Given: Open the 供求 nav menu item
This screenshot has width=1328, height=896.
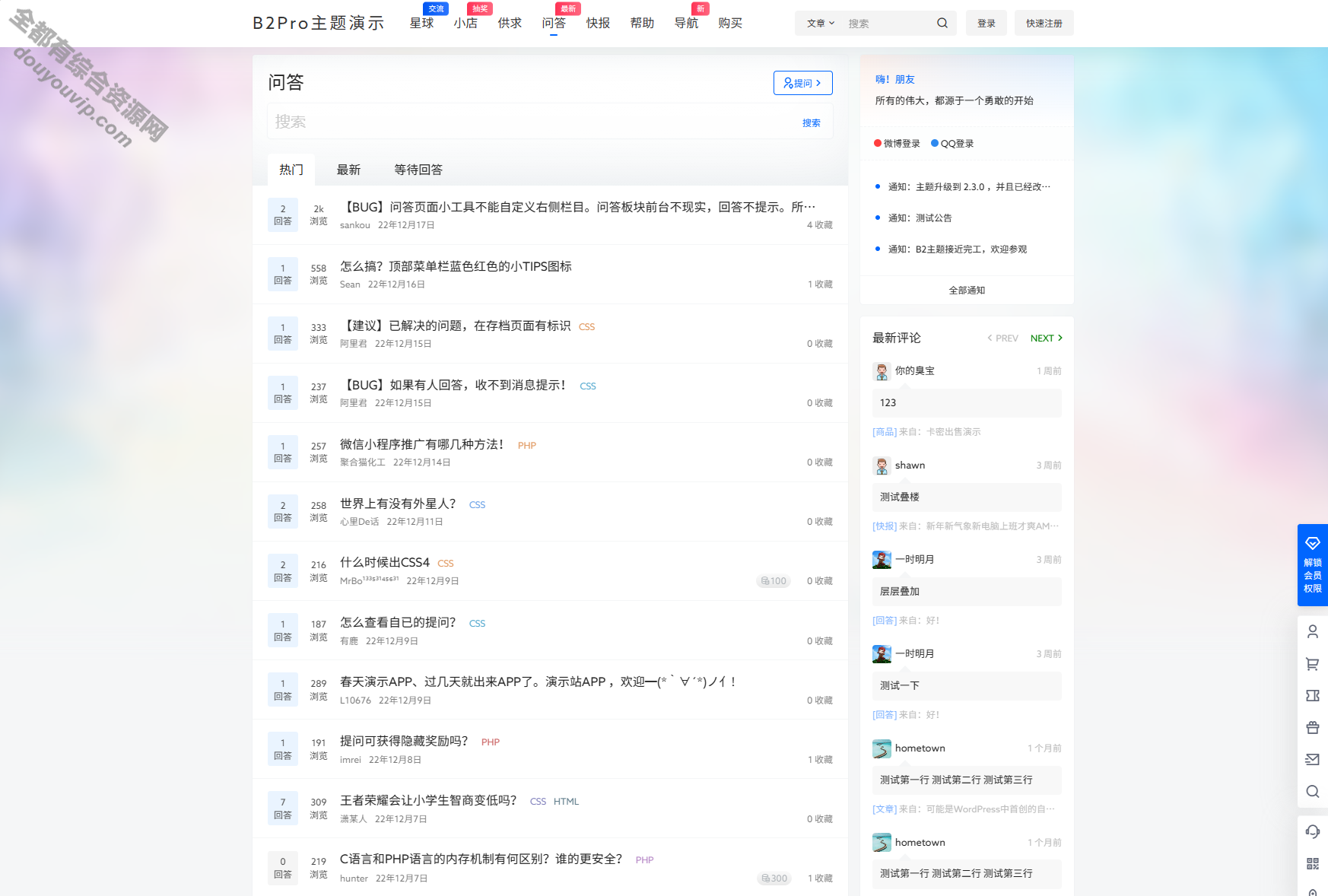Looking at the screenshot, I should click(x=510, y=23).
